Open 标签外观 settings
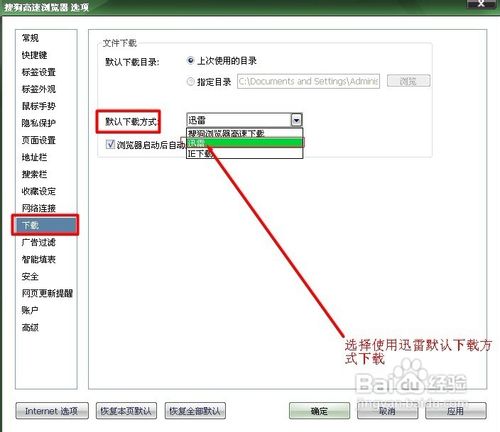 pyautogui.click(x=39, y=89)
